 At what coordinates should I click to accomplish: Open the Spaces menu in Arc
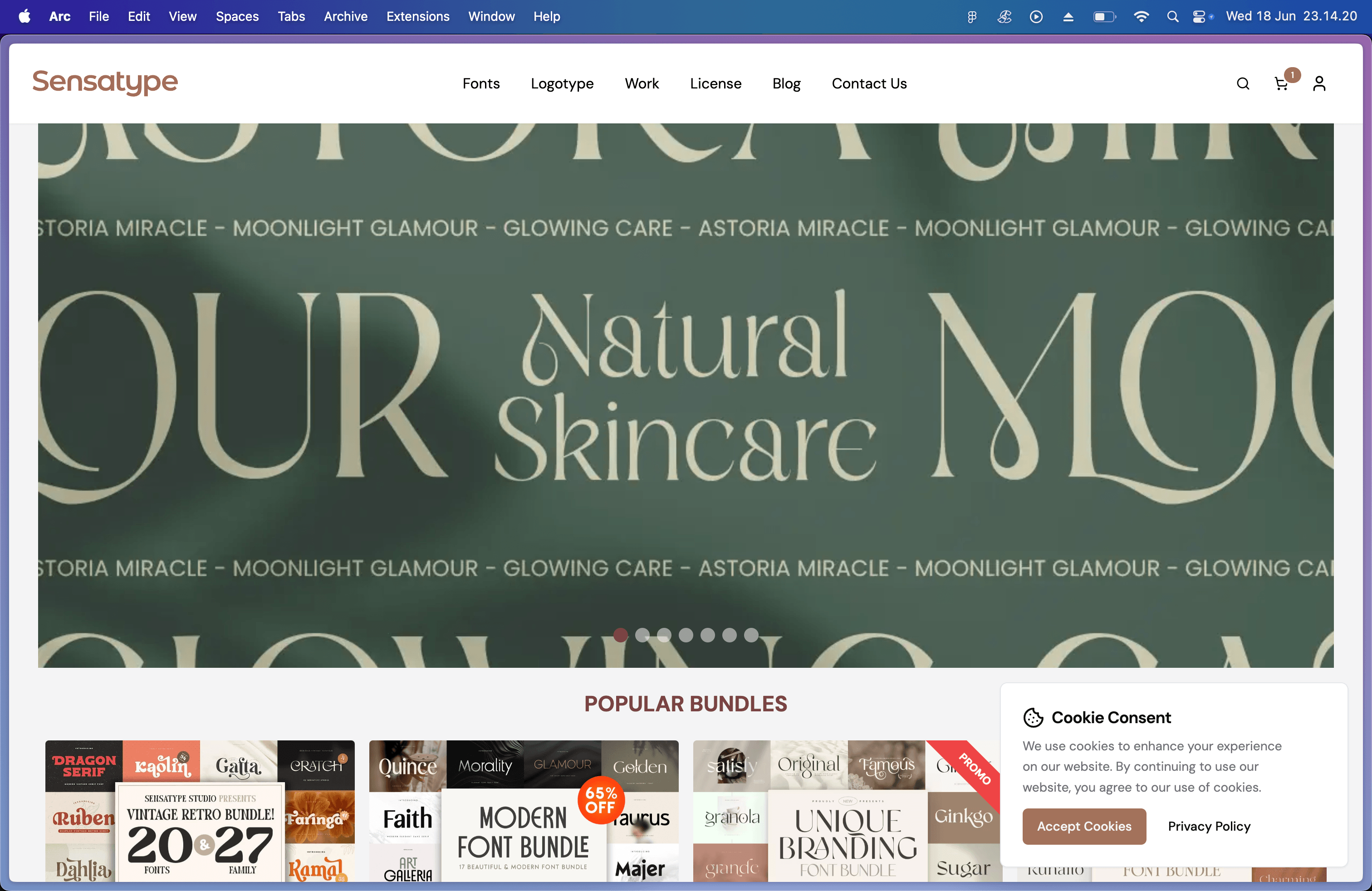pos(237,16)
